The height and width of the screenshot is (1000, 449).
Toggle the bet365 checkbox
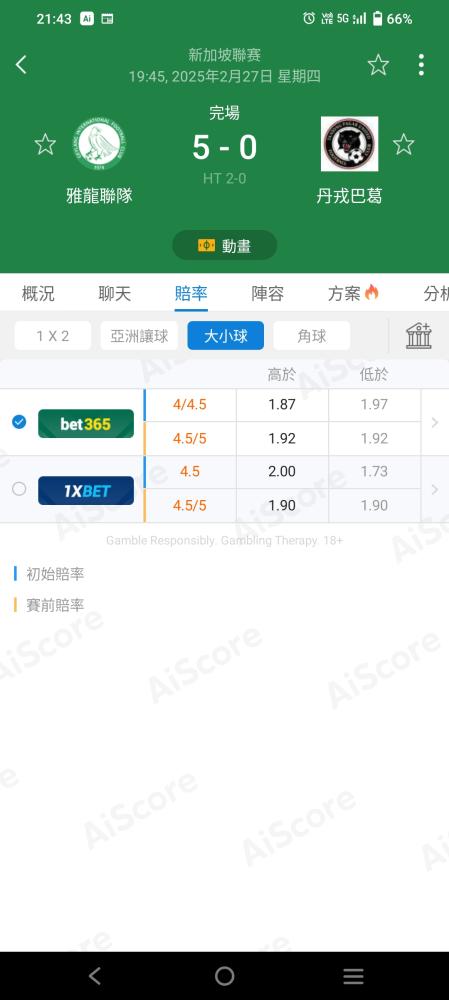(19, 422)
